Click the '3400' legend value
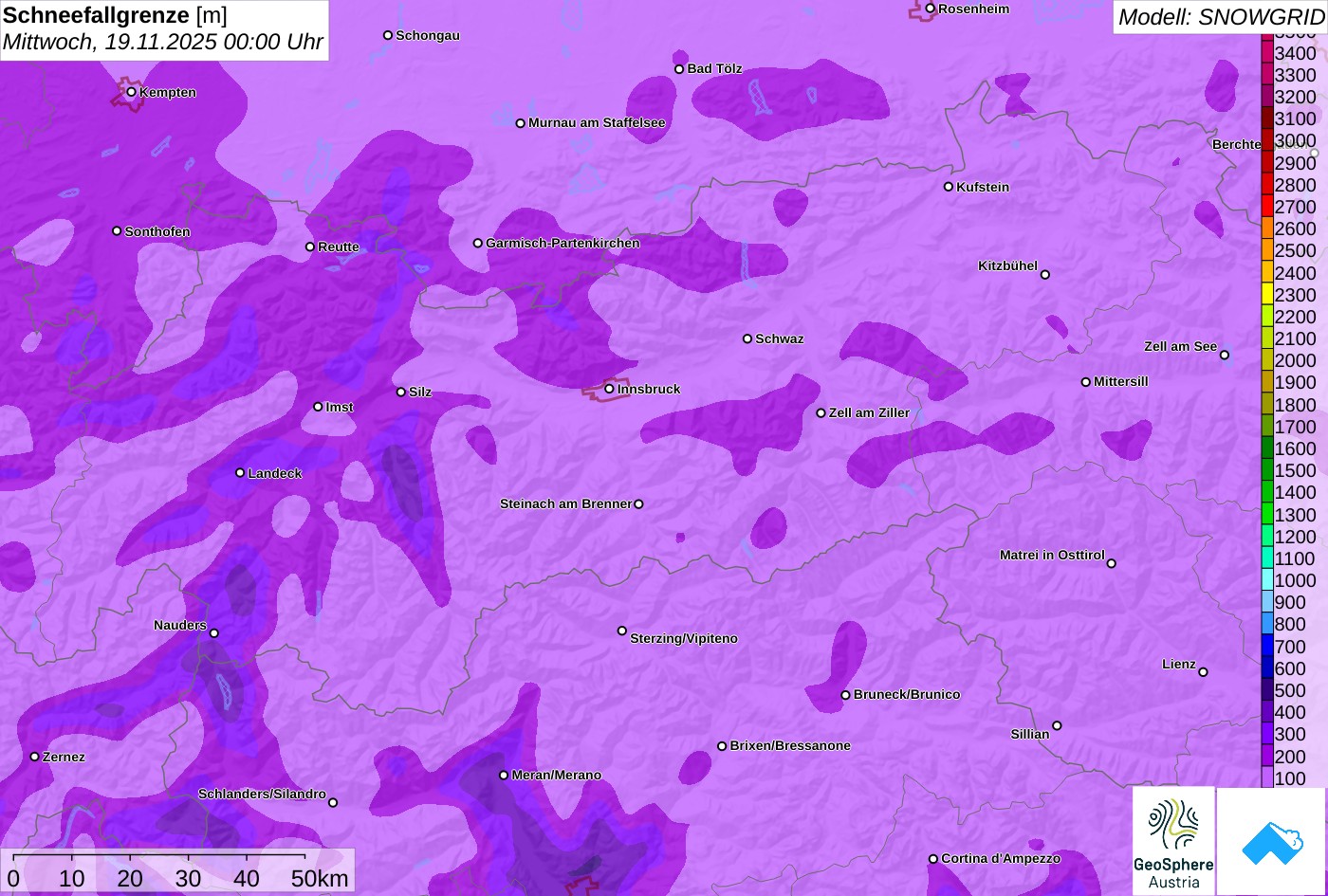 [x=1295, y=54]
